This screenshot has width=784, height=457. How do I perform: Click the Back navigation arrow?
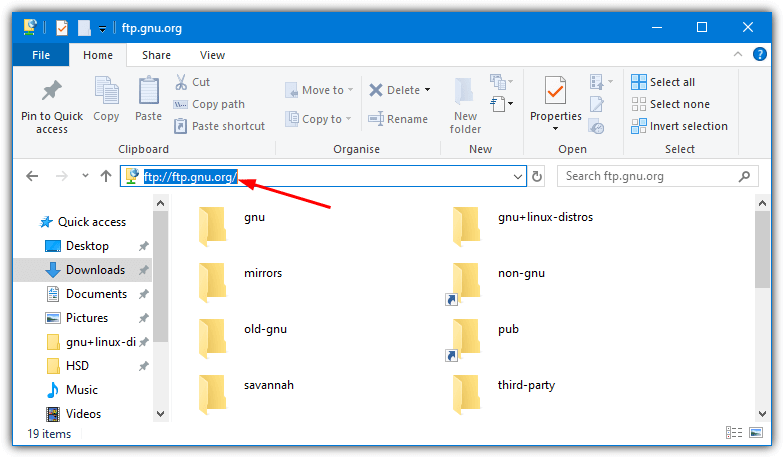(32, 176)
